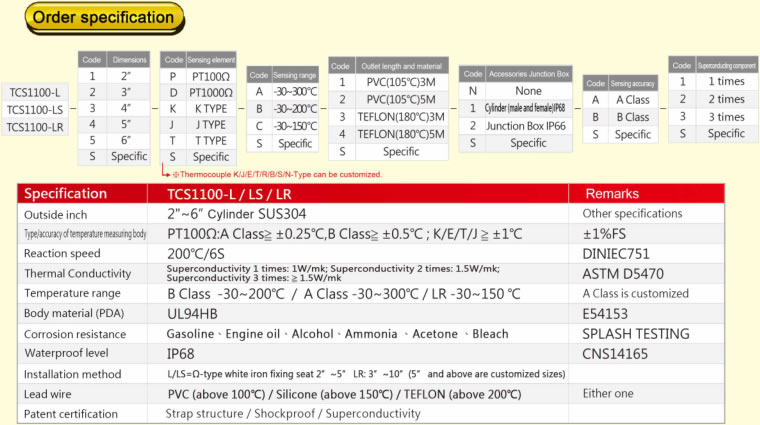Click the 'Waterproof level' row label
The image size is (760, 425).
click(66, 353)
